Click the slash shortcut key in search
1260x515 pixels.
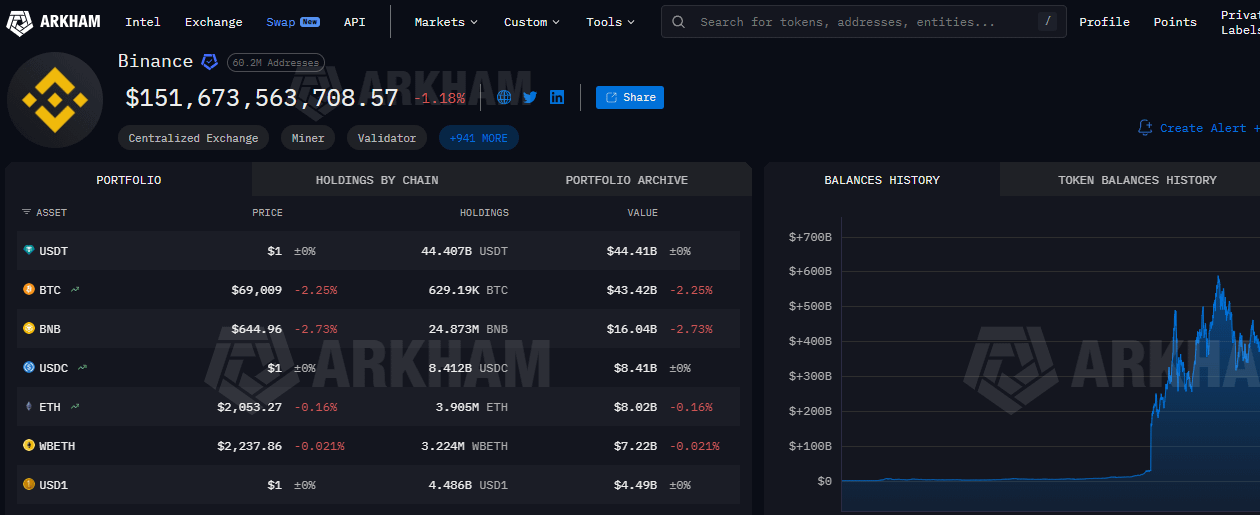[x=1047, y=21]
